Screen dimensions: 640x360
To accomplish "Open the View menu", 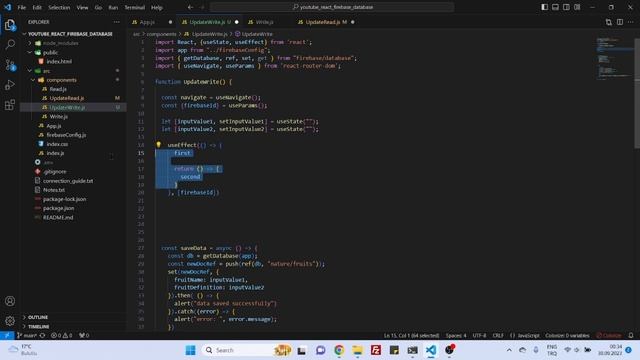I will click(x=82, y=7).
